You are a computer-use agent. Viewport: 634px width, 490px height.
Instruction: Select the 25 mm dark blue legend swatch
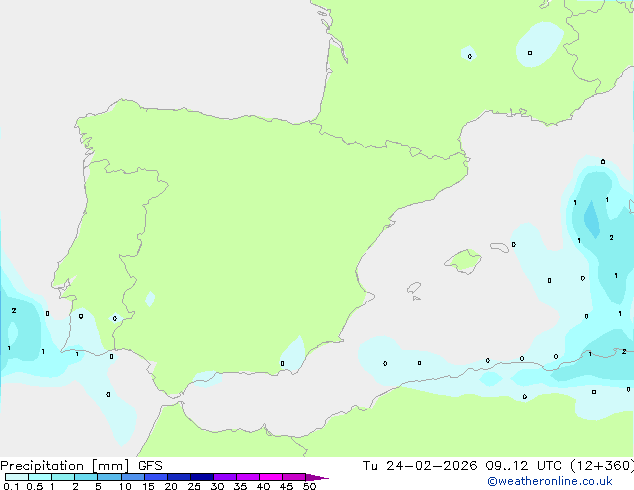(202, 477)
